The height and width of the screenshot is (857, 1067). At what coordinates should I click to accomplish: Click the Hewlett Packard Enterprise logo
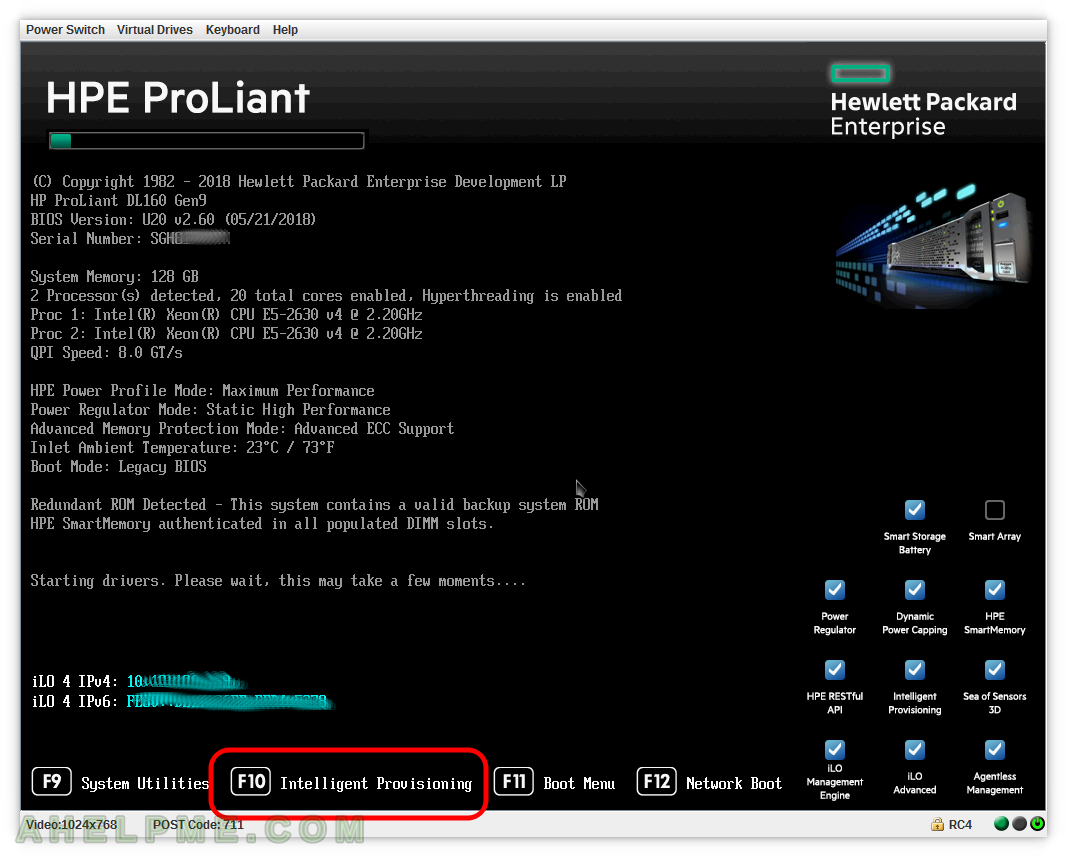pos(923,101)
